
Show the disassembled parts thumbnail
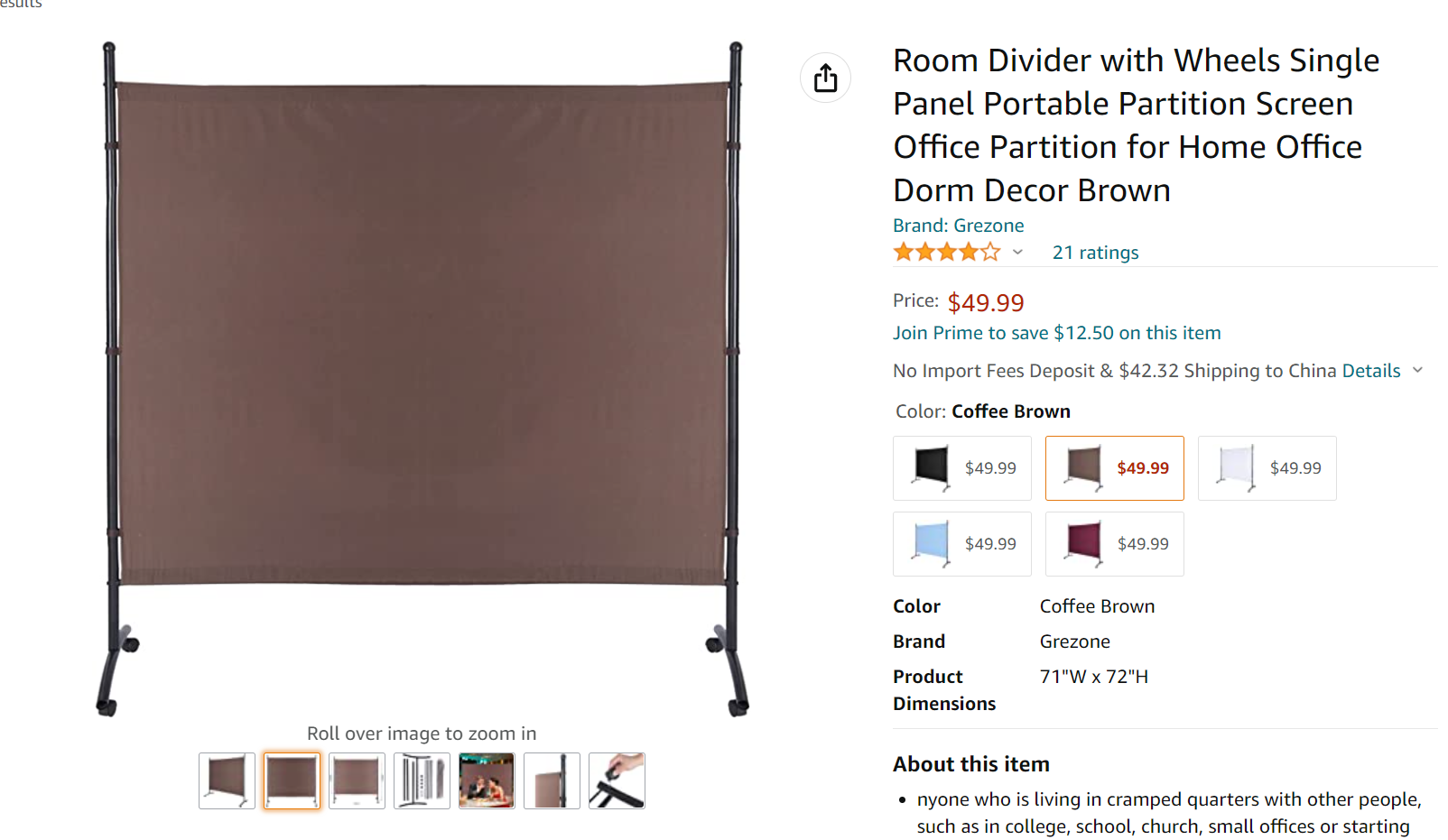[422, 780]
